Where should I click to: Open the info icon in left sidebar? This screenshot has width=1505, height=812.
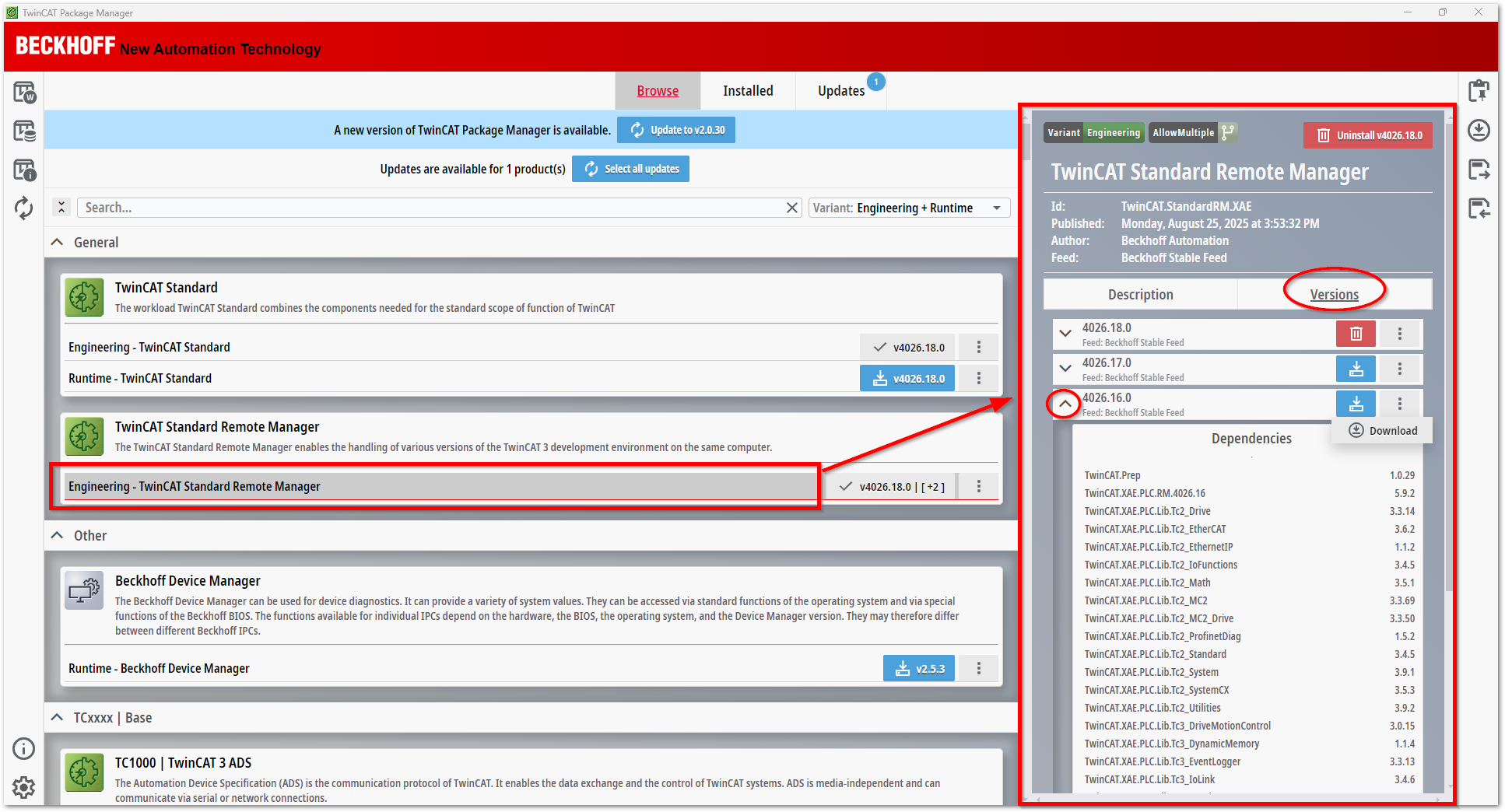coord(24,748)
